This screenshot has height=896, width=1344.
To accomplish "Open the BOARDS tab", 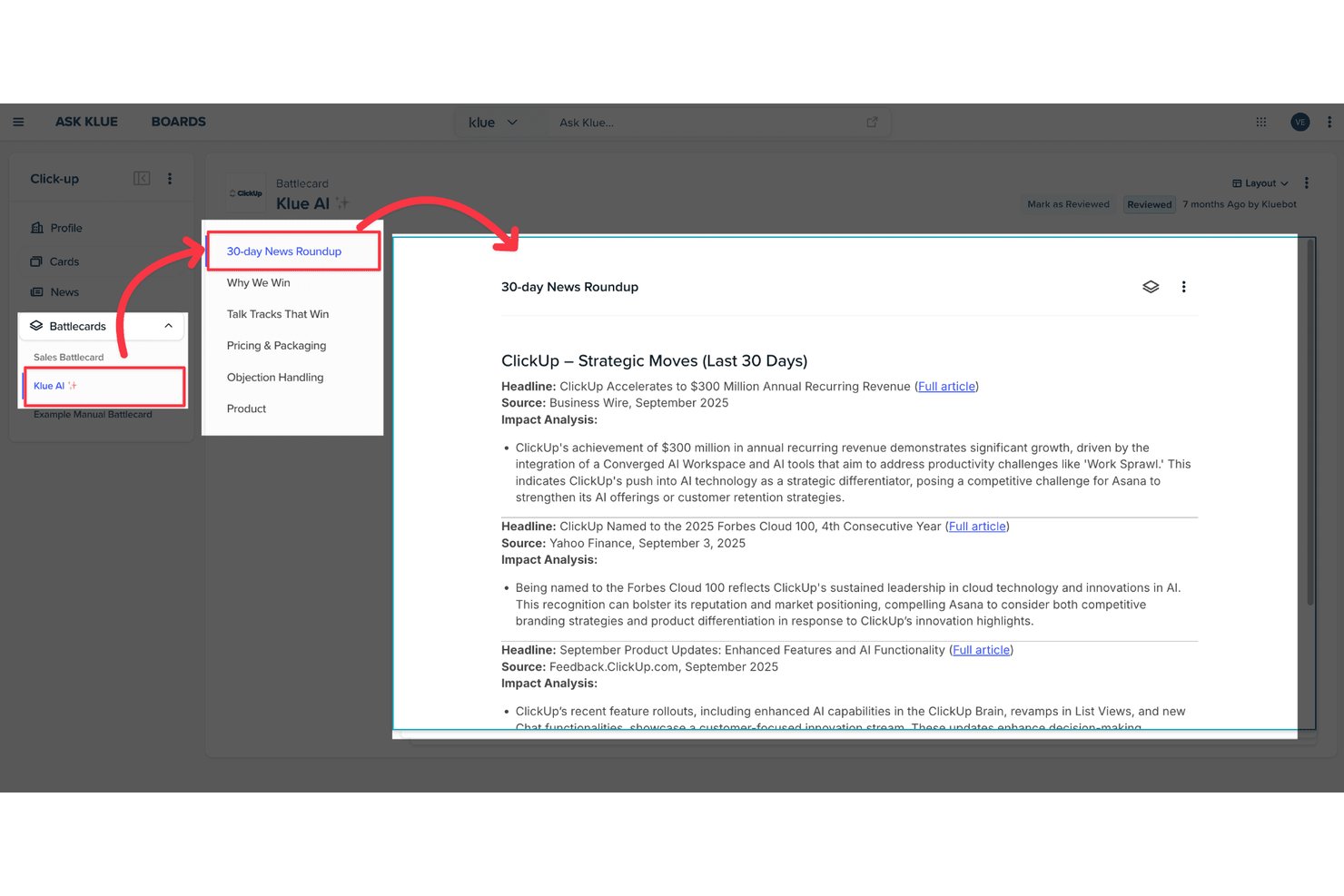I will pyautogui.click(x=179, y=122).
